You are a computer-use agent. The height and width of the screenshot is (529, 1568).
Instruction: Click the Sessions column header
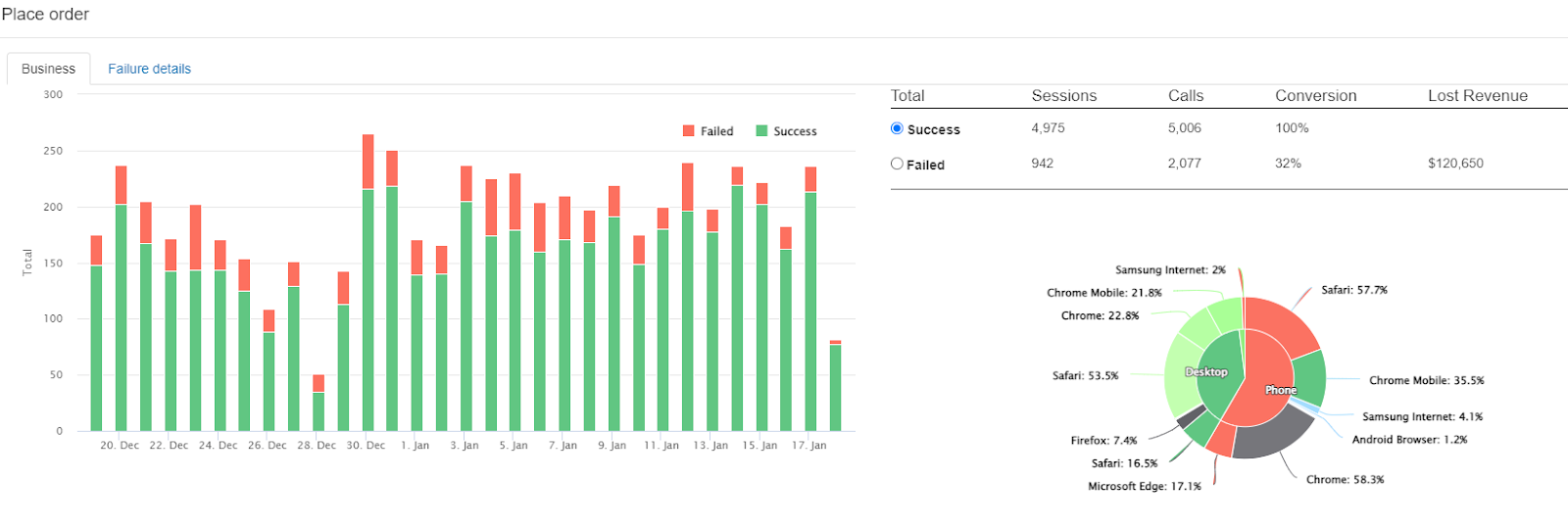1063,96
